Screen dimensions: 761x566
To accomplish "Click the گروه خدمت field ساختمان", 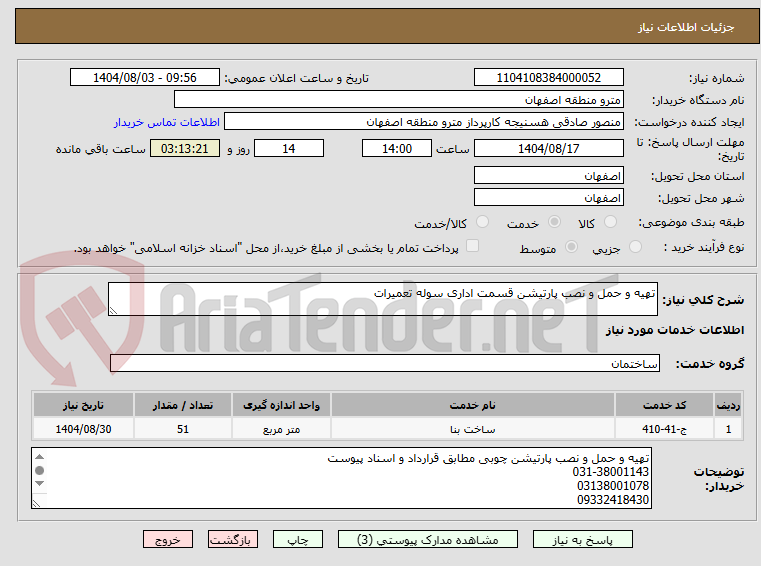I will coord(384,363).
